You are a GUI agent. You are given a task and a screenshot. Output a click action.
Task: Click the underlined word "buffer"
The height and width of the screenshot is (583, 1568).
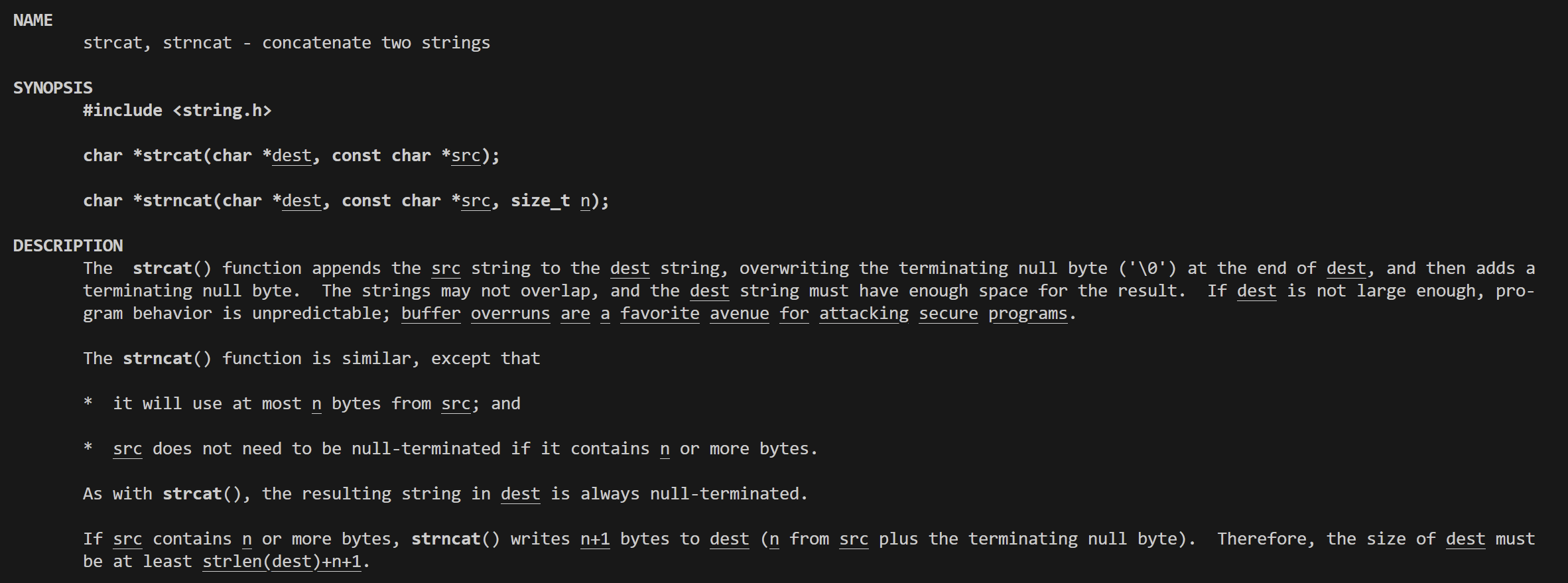tap(430, 314)
